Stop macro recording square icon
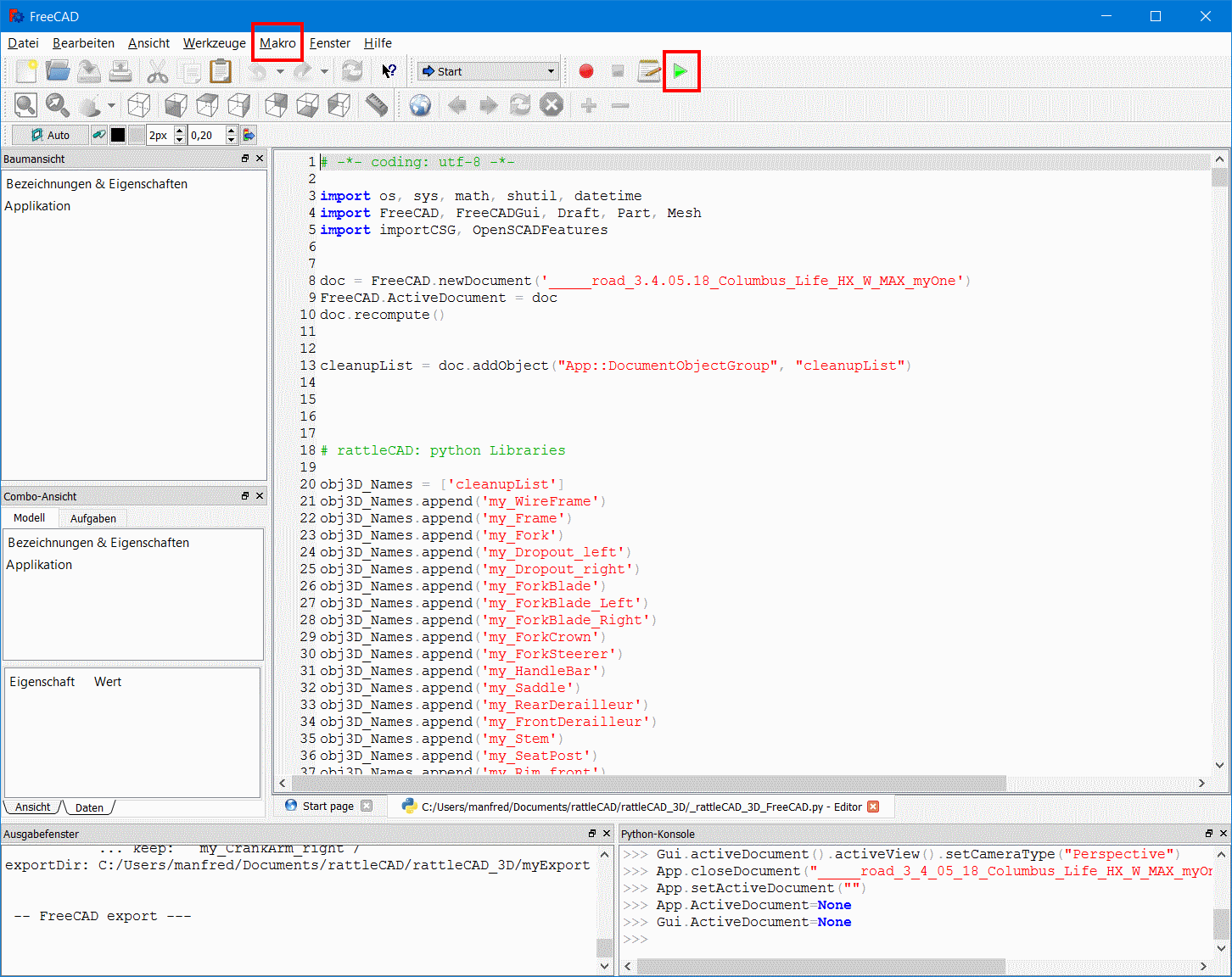The image size is (1232, 977). 618,71
